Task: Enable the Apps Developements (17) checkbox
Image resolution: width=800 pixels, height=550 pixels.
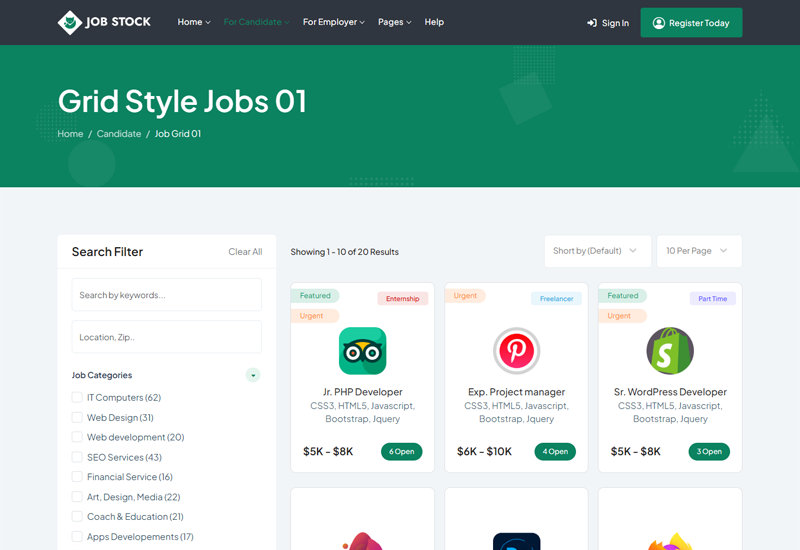Action: [77, 536]
